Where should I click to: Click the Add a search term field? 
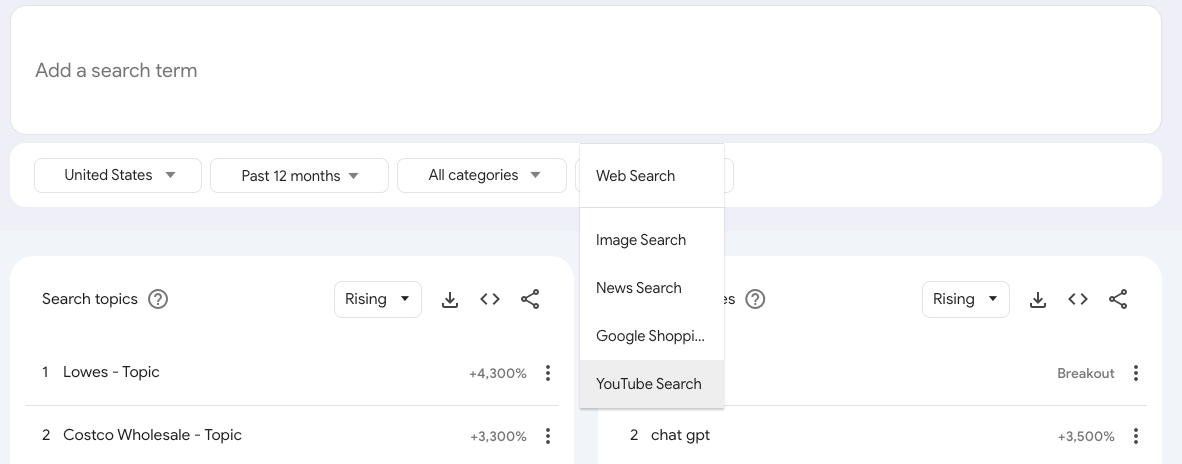(x=586, y=70)
